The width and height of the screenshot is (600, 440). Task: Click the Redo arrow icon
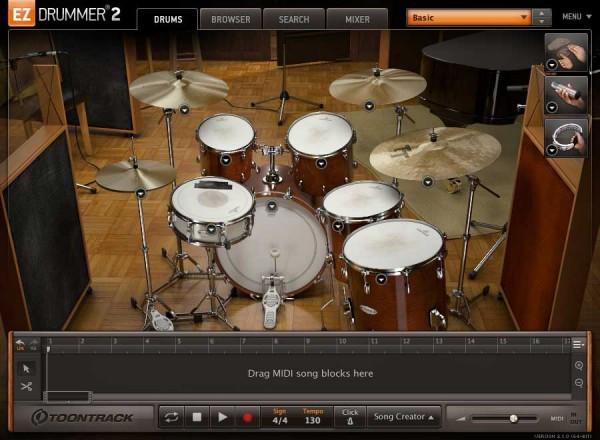coord(34,344)
